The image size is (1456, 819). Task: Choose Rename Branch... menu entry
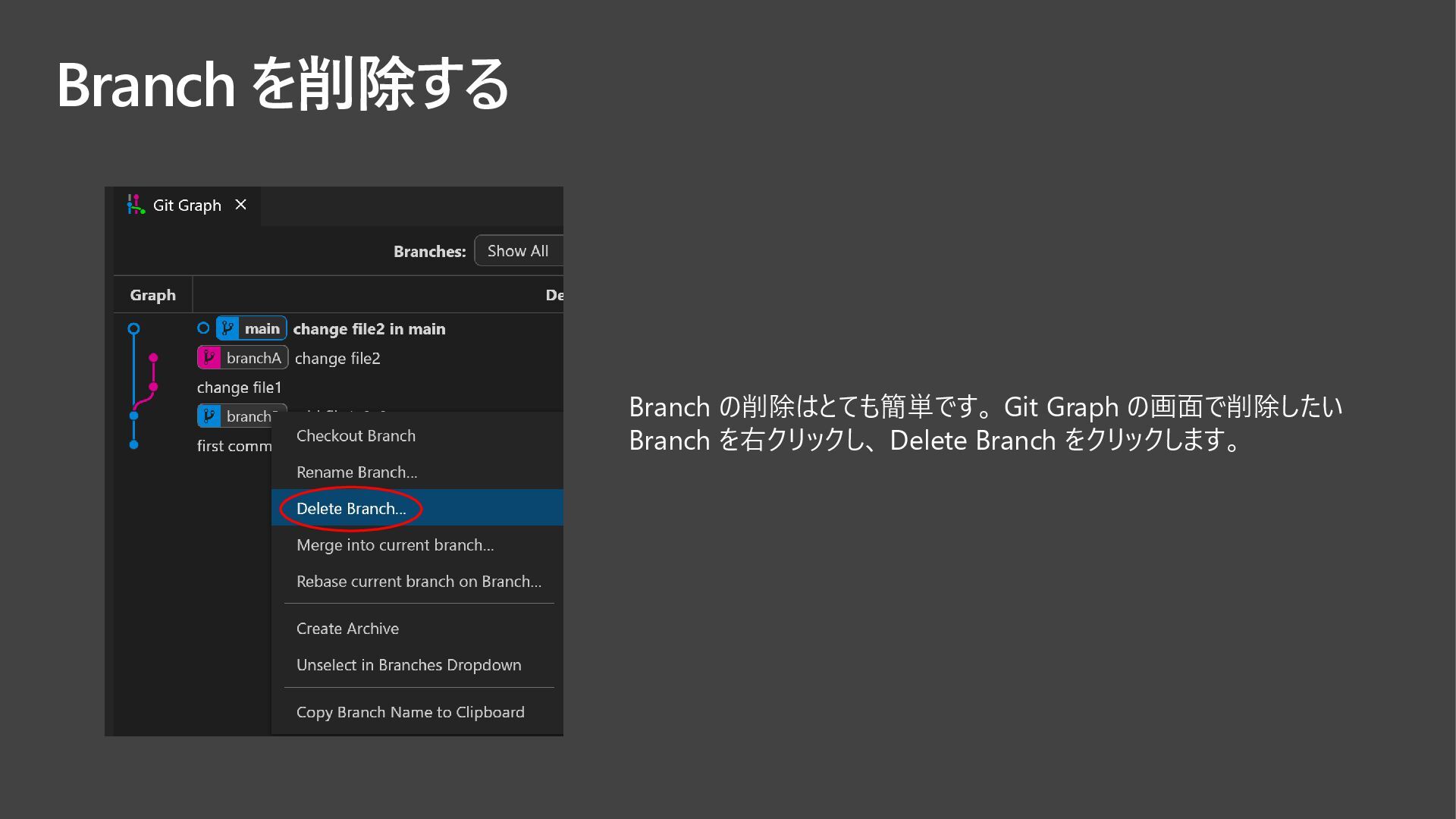coord(356,472)
